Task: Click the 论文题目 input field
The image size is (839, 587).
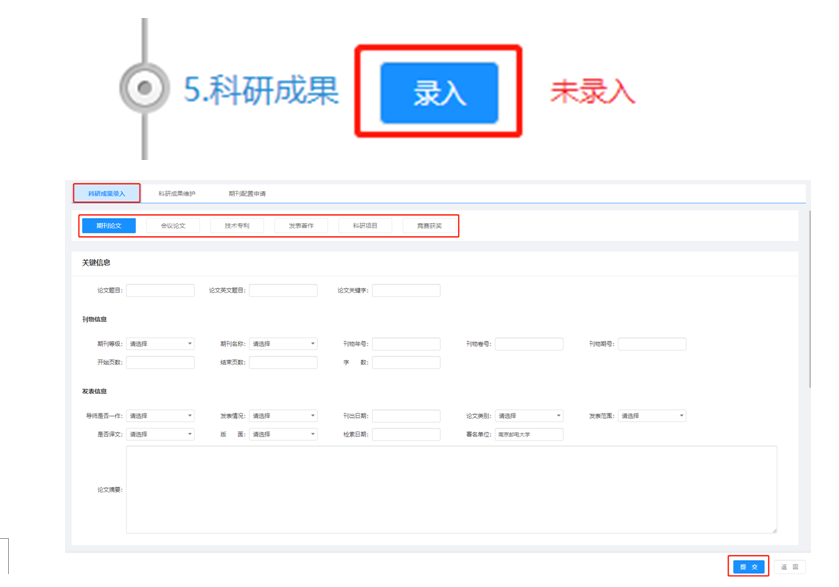Action: coord(161,291)
